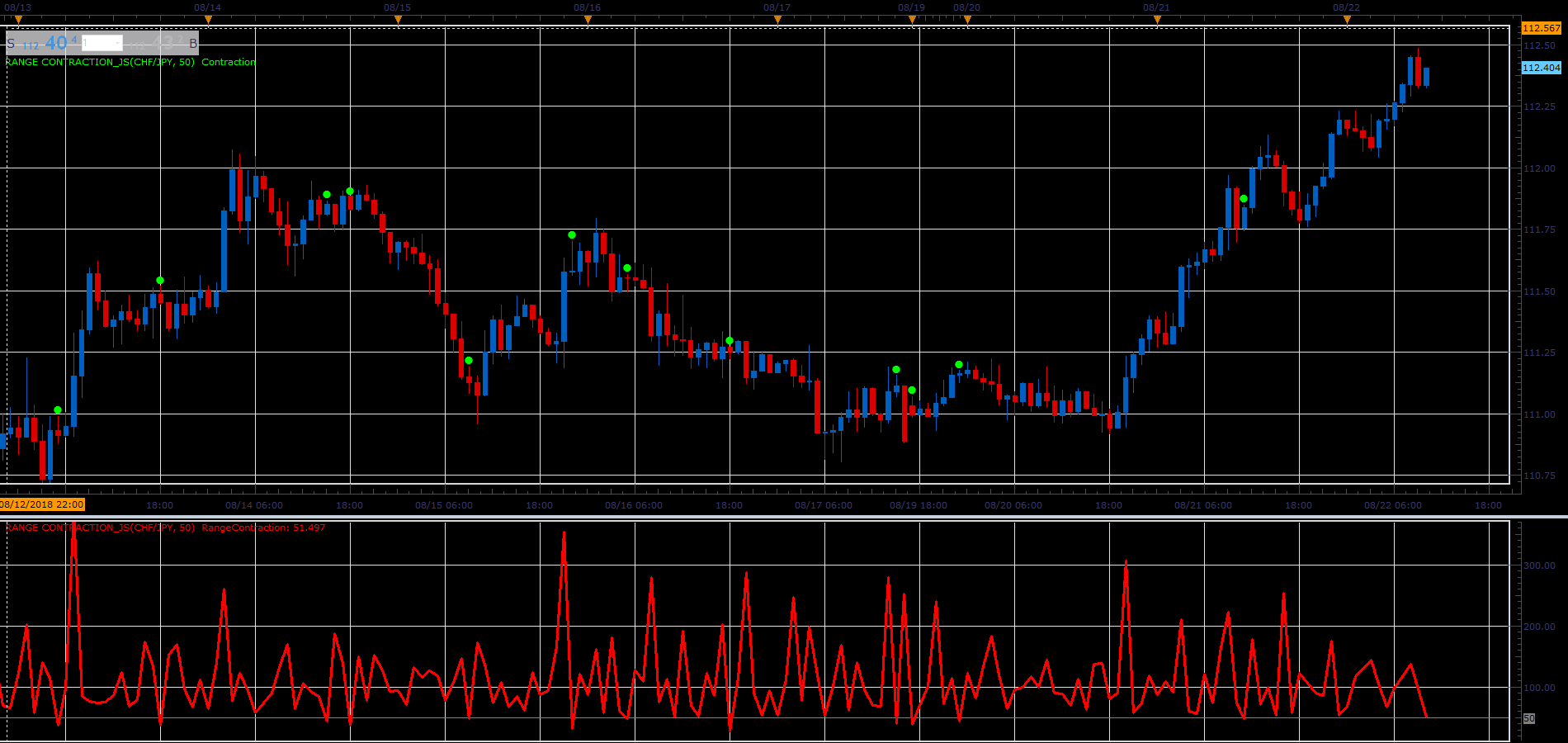Click the 111.00 price axis label
This screenshot has height=743, width=1568.
coord(1539,414)
